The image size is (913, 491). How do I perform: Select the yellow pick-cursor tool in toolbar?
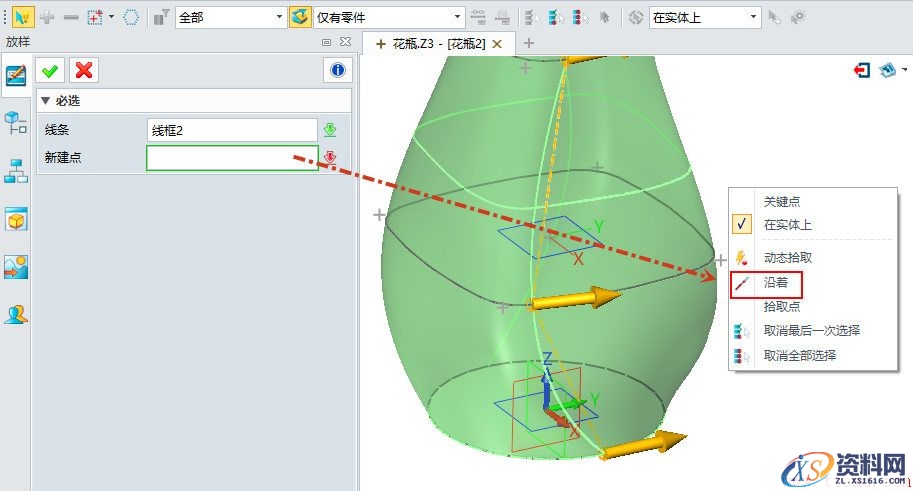[21, 17]
